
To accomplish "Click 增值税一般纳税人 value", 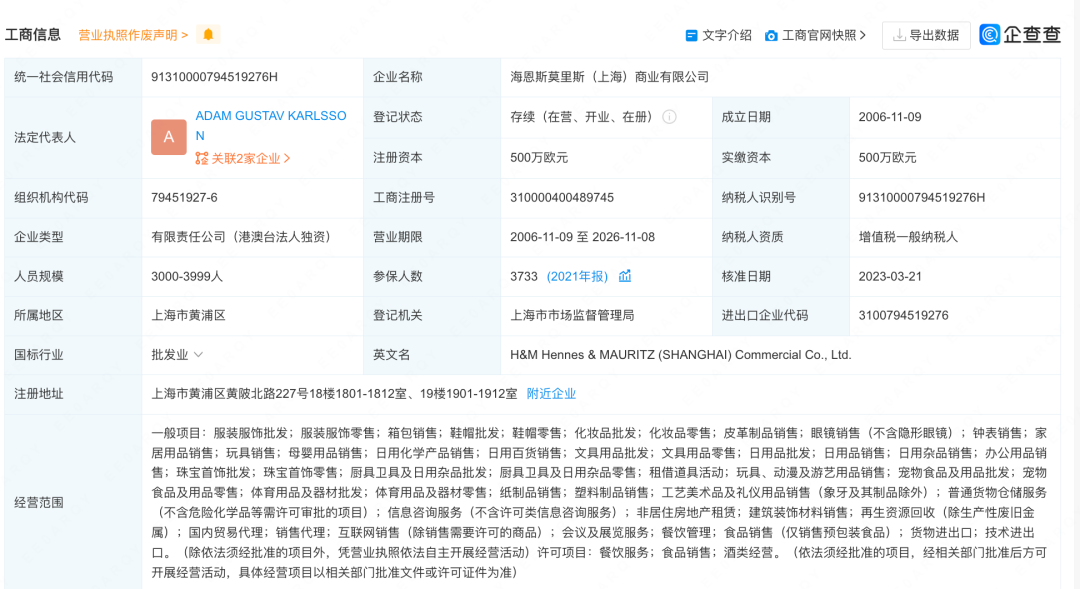I will tap(908, 237).
